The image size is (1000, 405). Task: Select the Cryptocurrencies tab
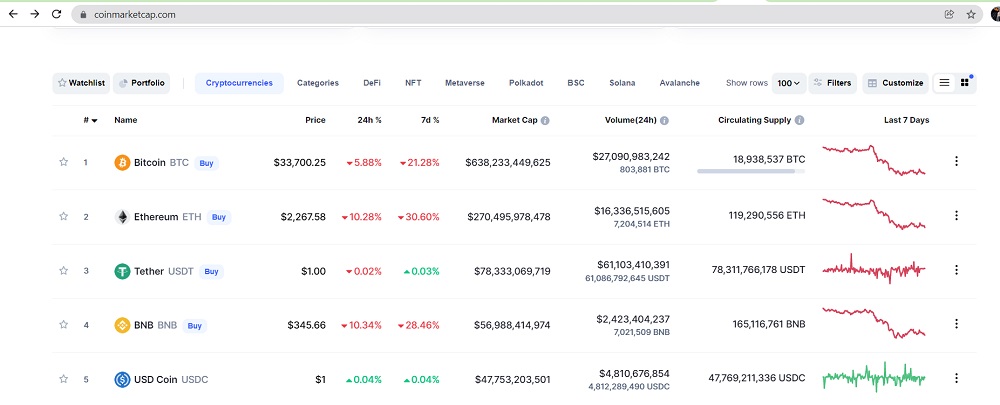[239, 83]
